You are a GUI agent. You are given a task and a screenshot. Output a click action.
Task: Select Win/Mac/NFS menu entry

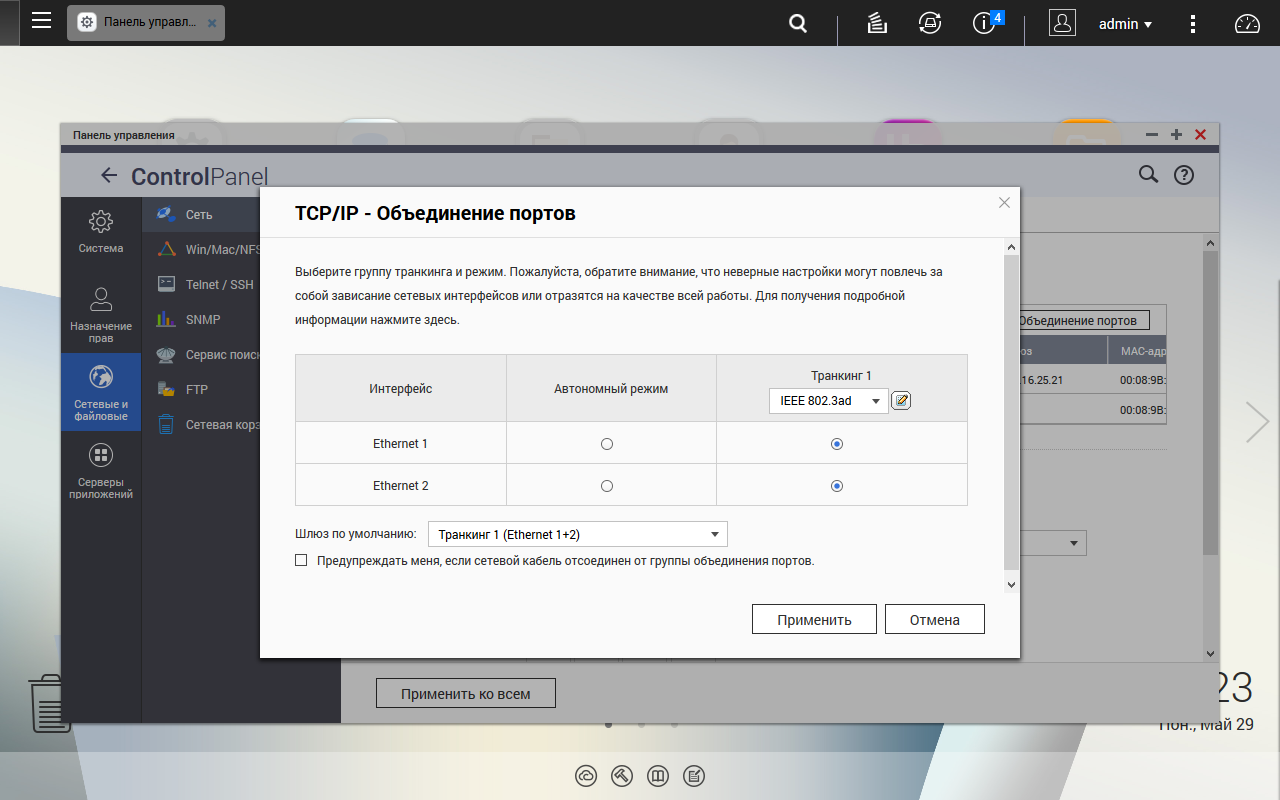click(x=201, y=249)
